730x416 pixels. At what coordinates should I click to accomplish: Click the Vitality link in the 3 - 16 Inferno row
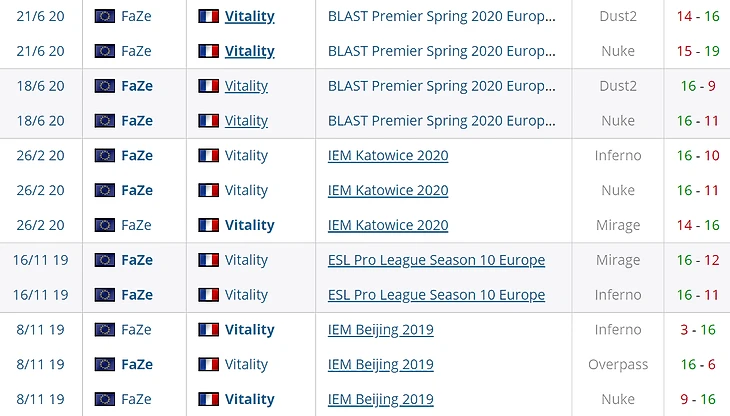[249, 330]
